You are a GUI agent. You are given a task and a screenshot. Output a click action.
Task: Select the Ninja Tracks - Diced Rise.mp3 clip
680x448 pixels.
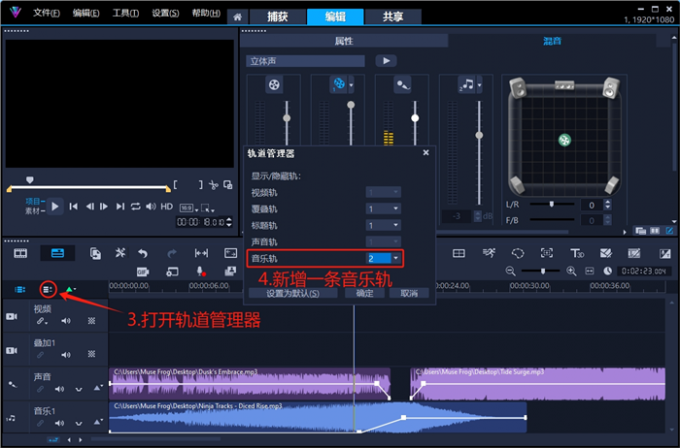point(317,417)
